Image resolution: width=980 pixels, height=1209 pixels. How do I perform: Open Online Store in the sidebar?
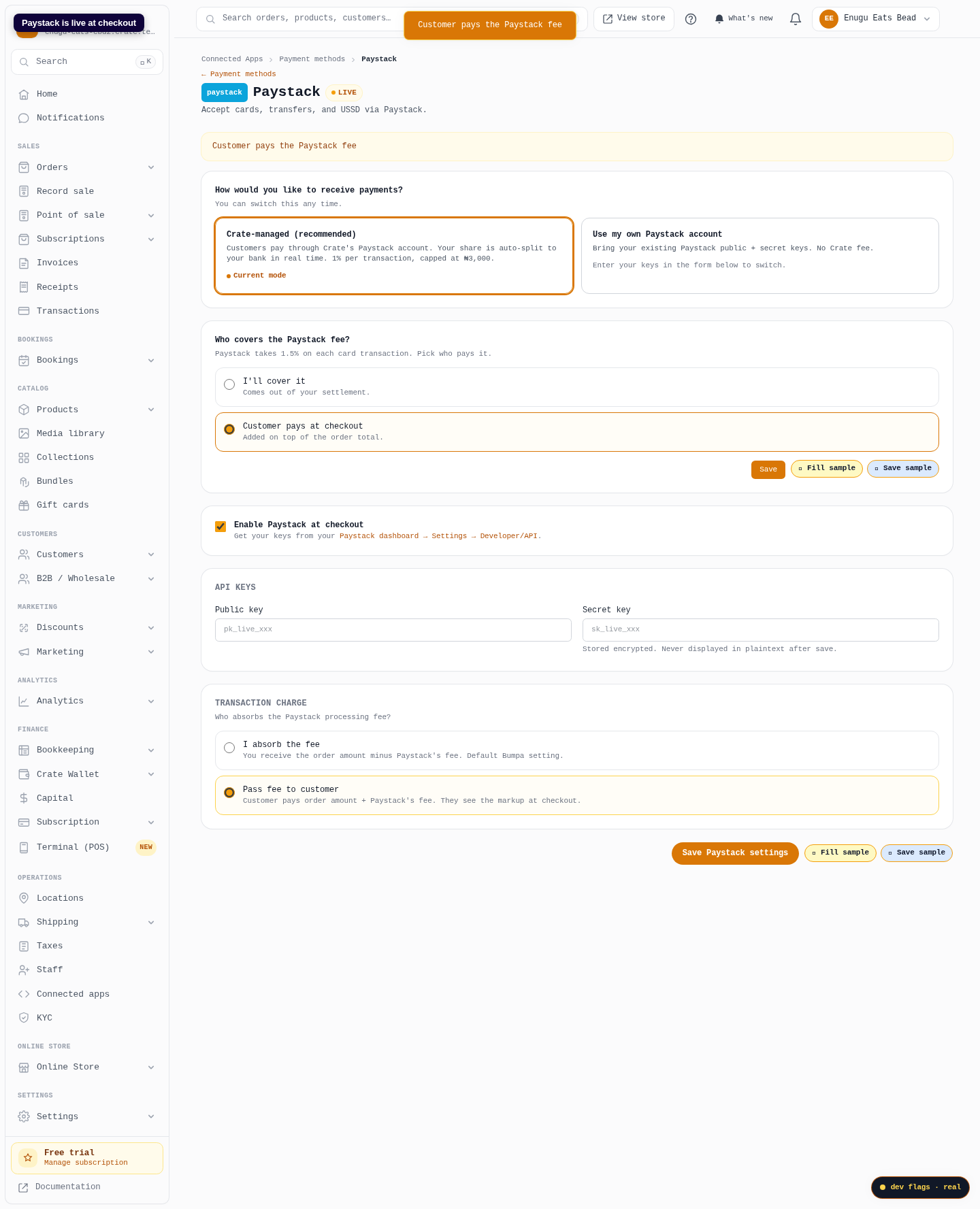point(87,1067)
